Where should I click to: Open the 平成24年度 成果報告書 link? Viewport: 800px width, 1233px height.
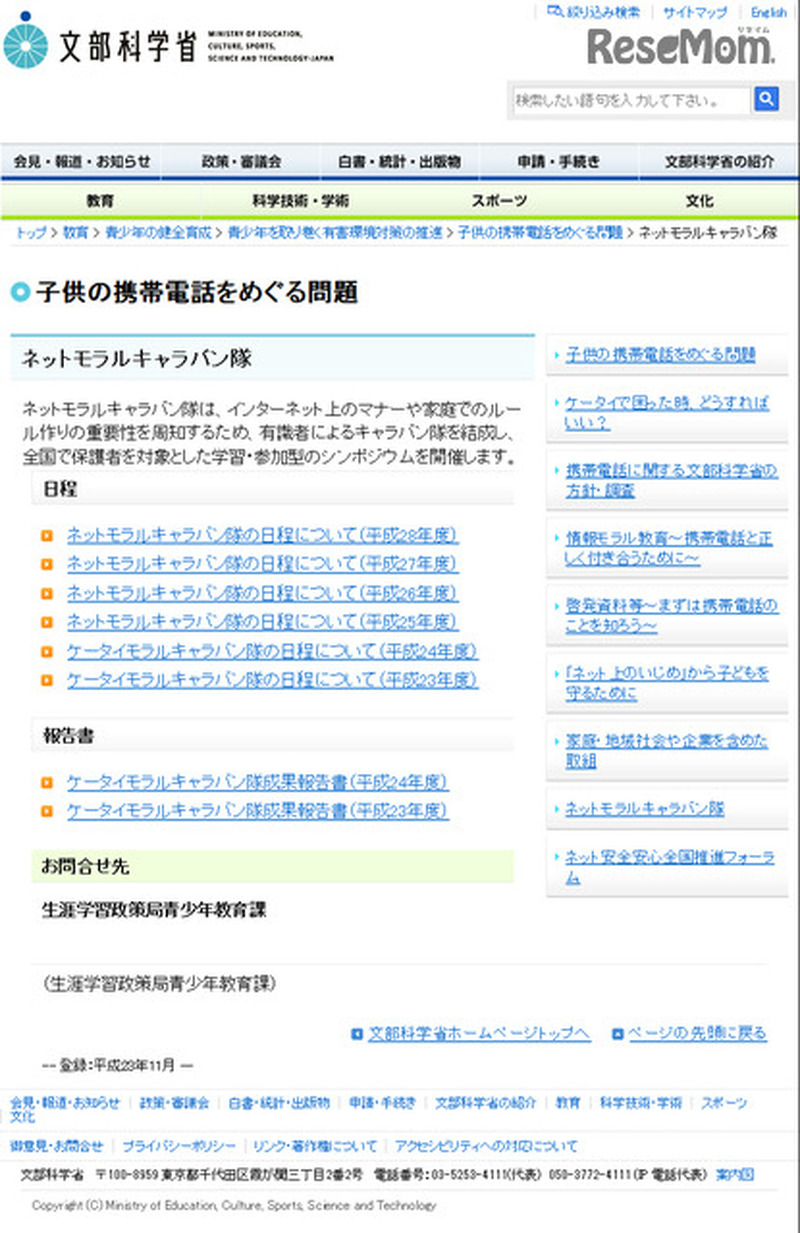coord(257,782)
